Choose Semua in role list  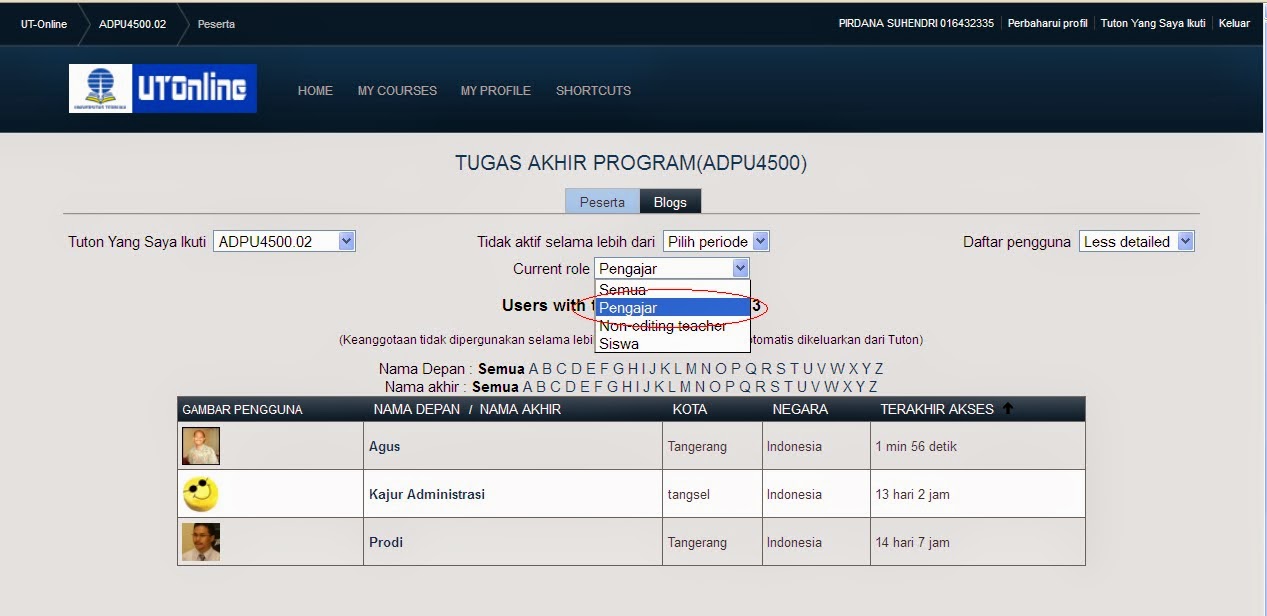(672, 290)
